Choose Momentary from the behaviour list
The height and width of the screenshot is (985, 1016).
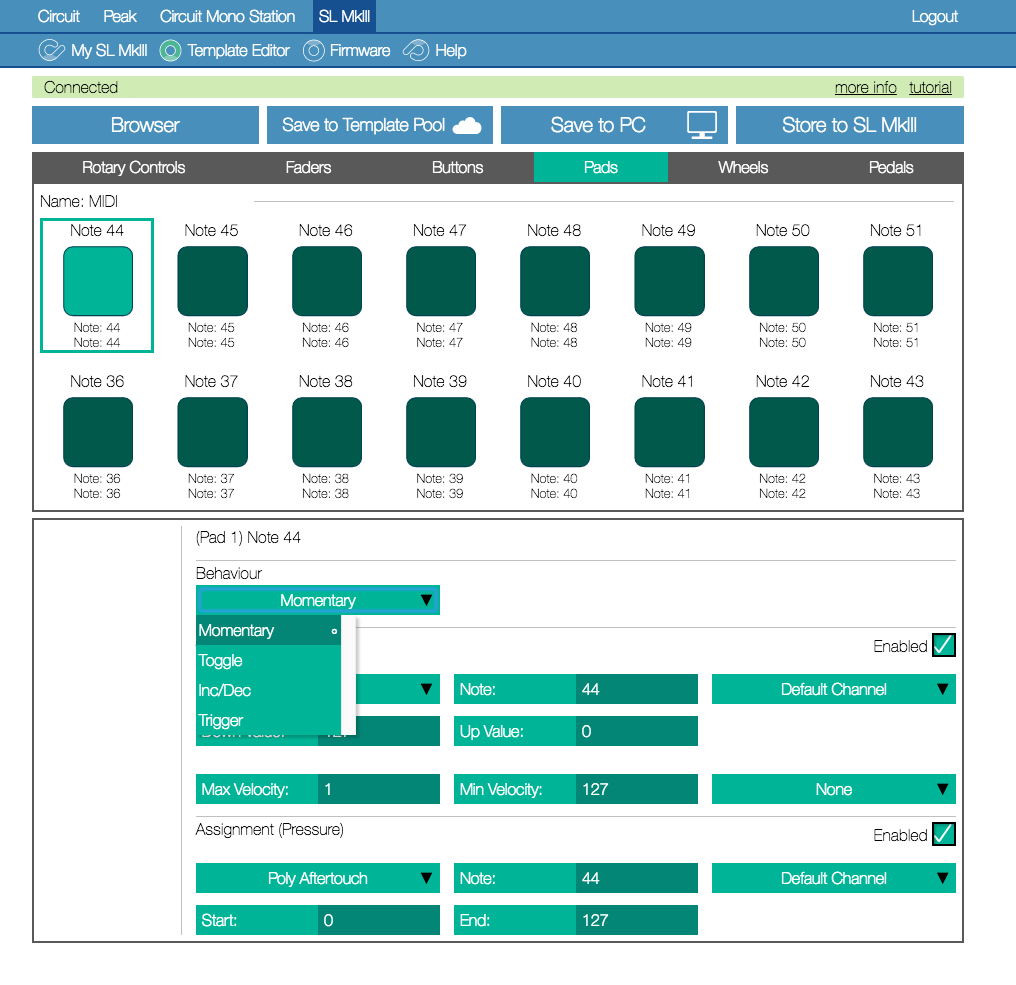[268, 631]
